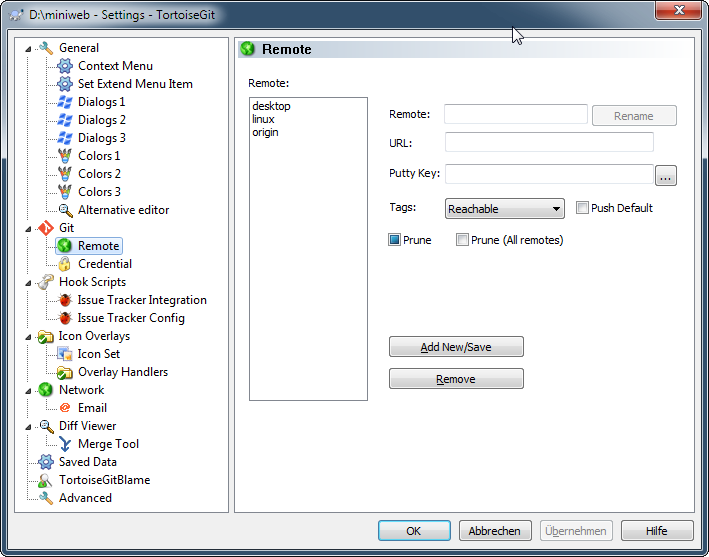Viewport: 709px width, 557px height.
Task: Go to Overlay Handlers settings
Action: [x=123, y=372]
